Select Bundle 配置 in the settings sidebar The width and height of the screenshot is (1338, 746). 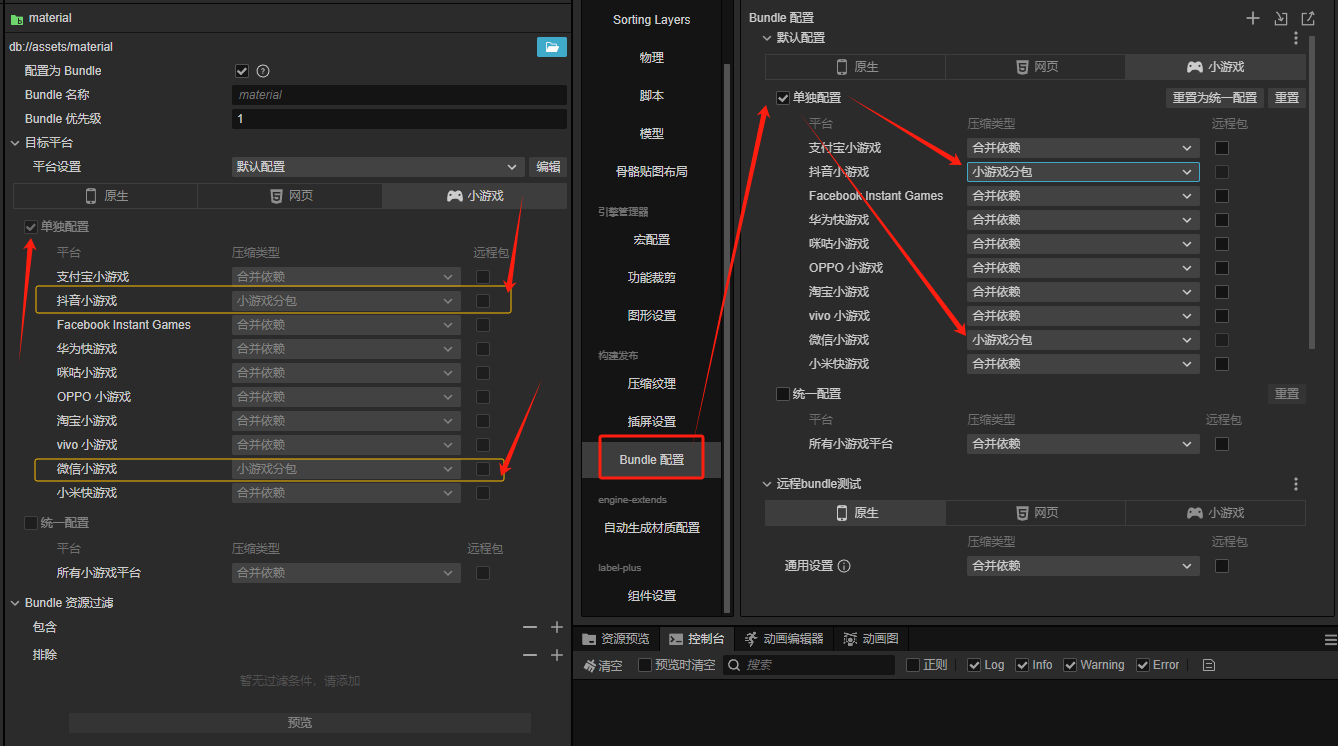tap(652, 460)
